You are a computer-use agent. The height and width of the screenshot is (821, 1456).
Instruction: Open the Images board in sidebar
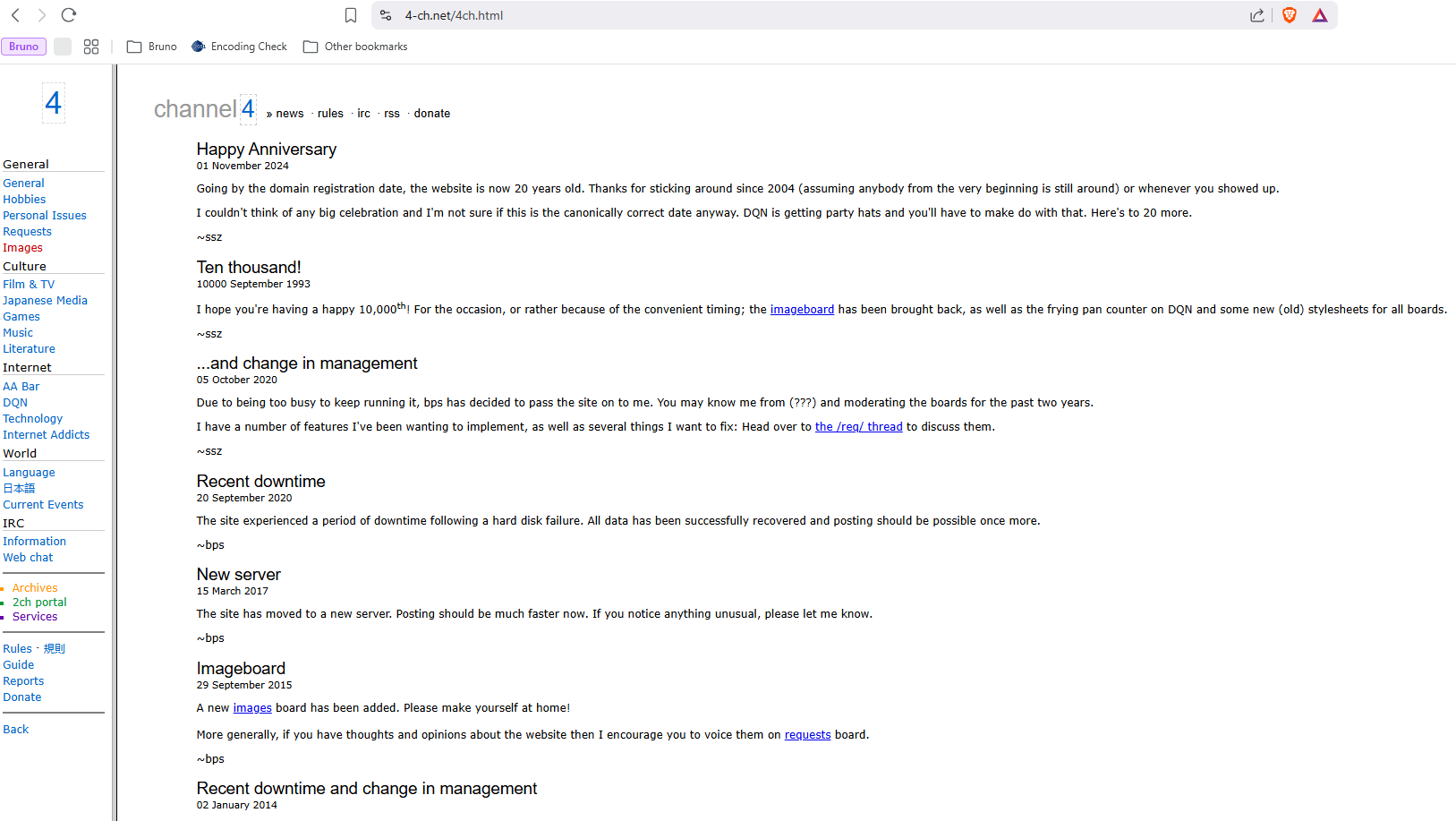[22, 248]
